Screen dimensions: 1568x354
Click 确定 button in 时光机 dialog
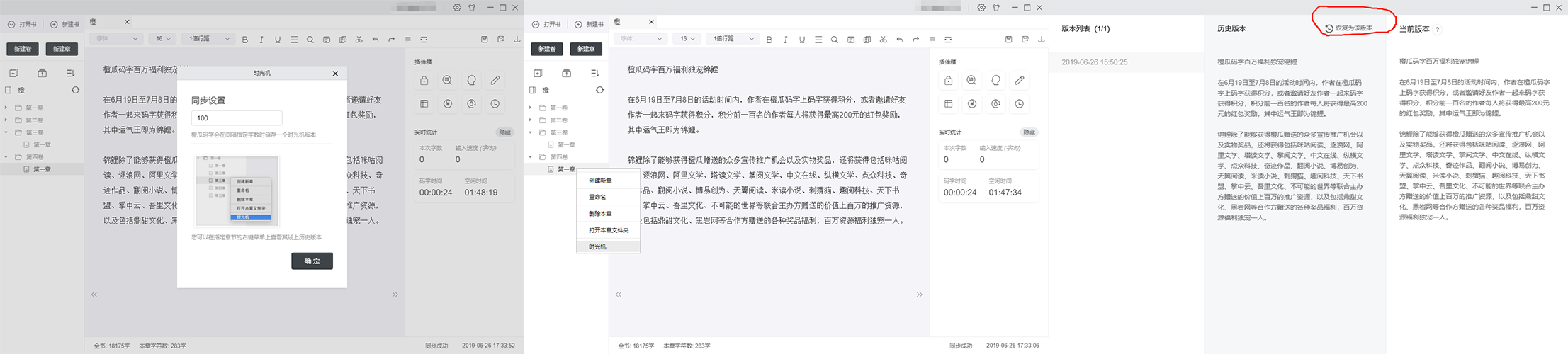pos(312,261)
